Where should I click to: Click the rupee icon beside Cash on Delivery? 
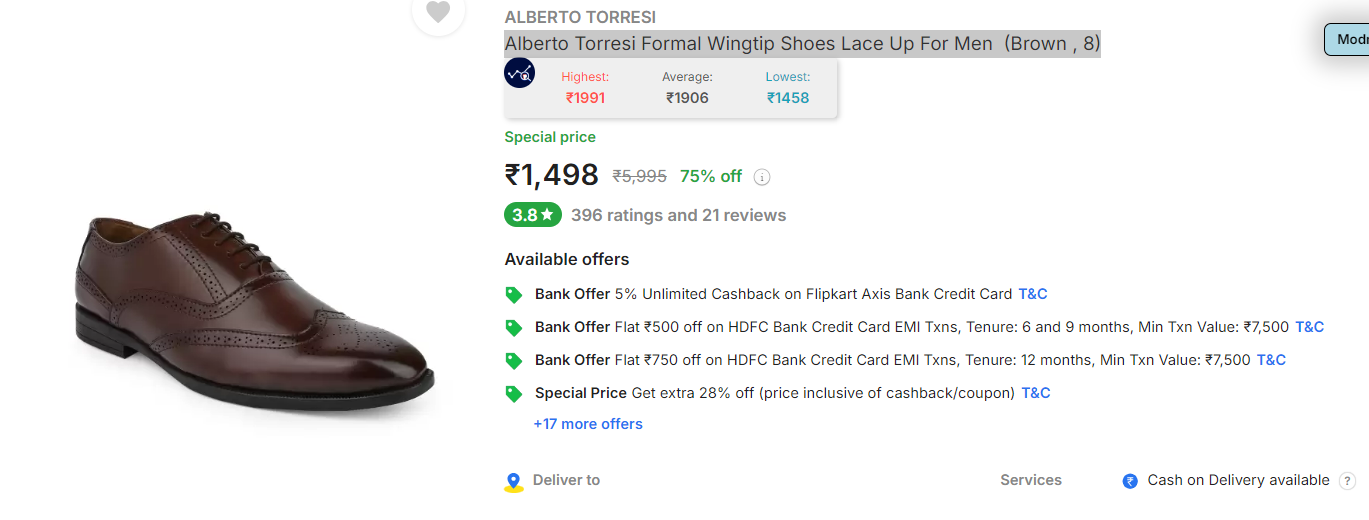1130,481
